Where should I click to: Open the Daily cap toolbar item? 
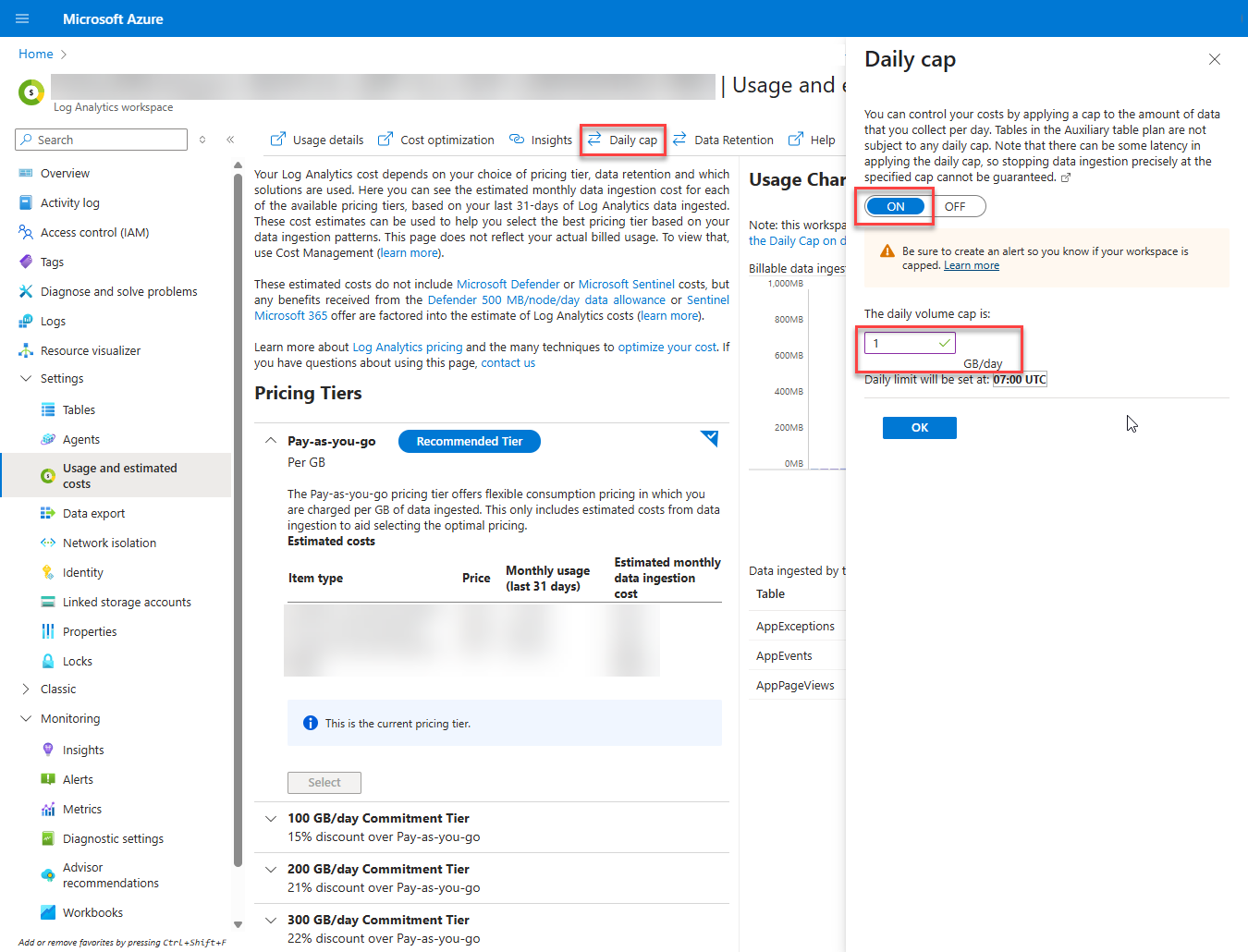[x=622, y=140]
